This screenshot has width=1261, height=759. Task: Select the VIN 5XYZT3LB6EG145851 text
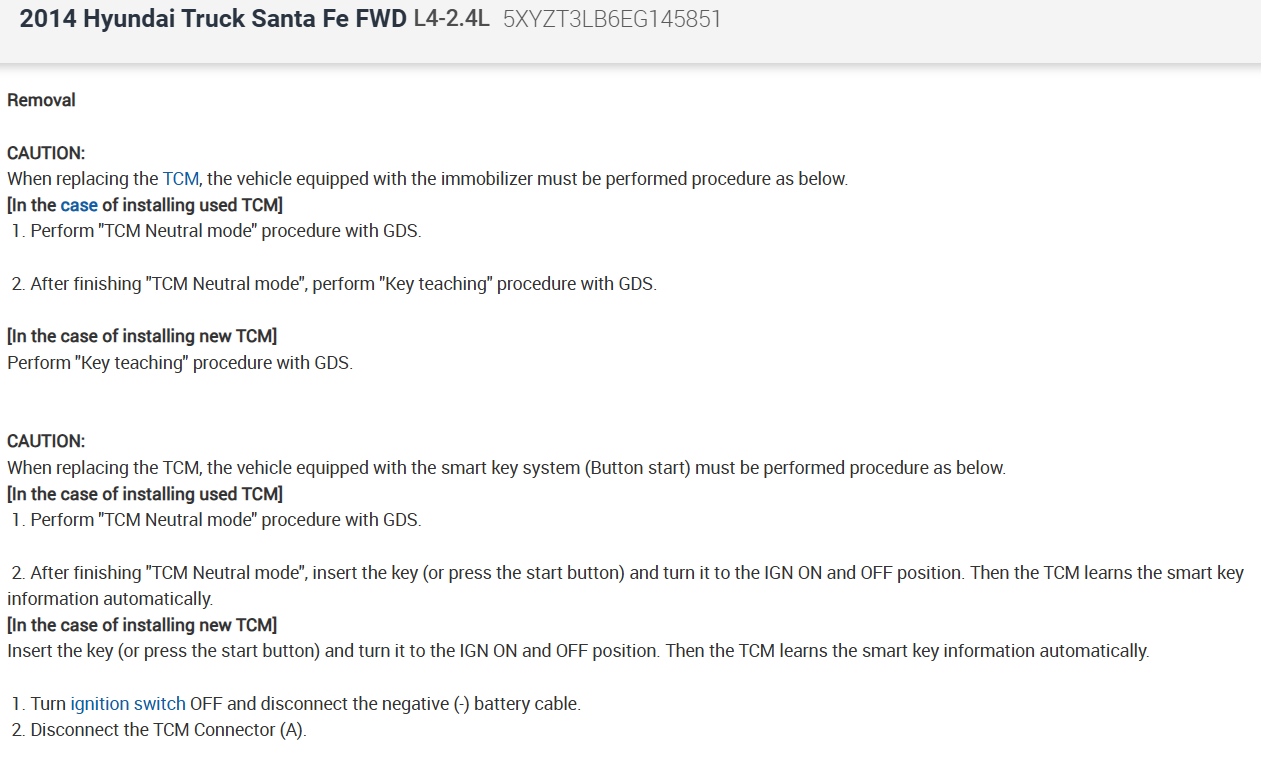click(x=611, y=20)
